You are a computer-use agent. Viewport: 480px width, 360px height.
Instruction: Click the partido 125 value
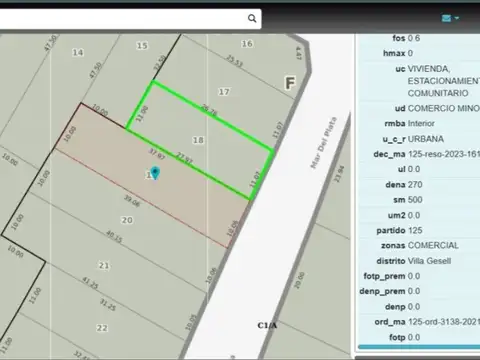415,230
